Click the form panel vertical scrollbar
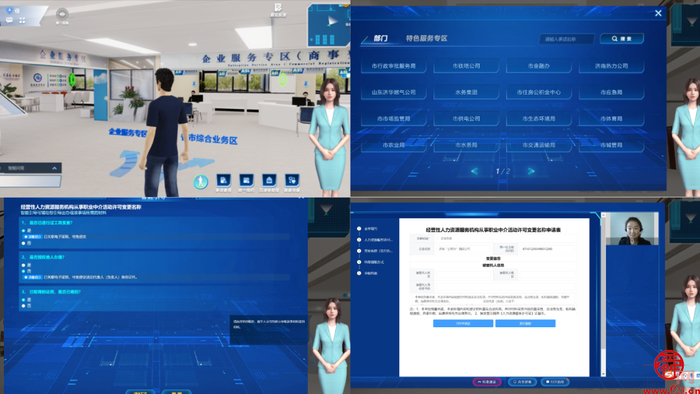This screenshot has height=394, width=700. (604, 294)
